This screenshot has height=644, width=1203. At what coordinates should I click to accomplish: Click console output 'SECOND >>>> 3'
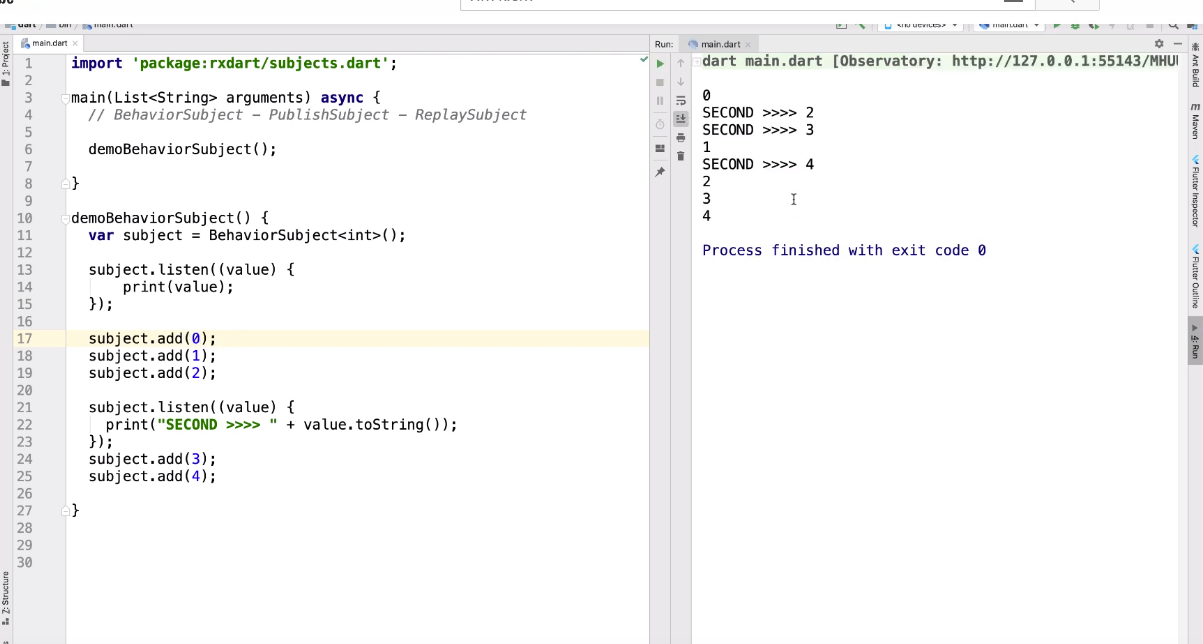[758, 130]
